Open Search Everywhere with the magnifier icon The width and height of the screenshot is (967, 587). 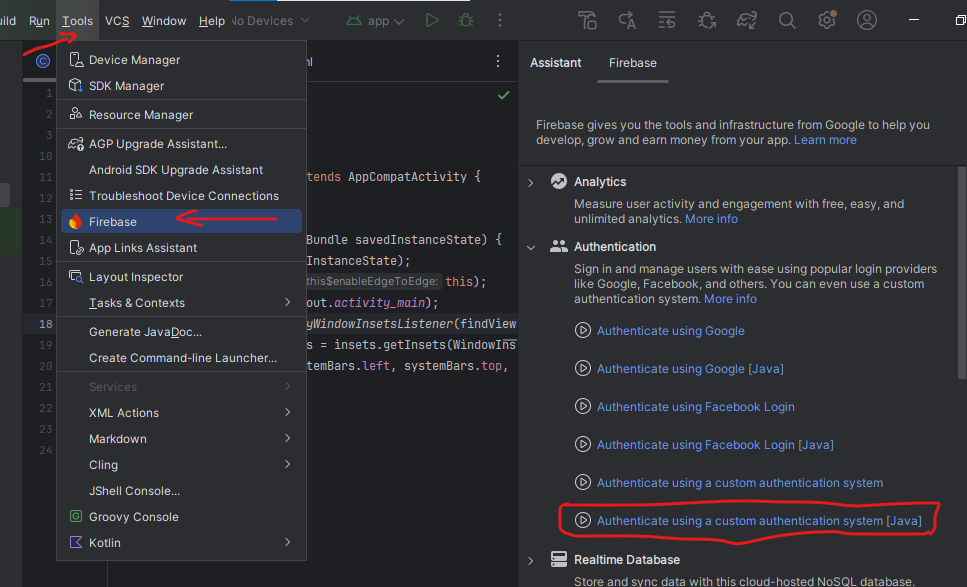786,19
